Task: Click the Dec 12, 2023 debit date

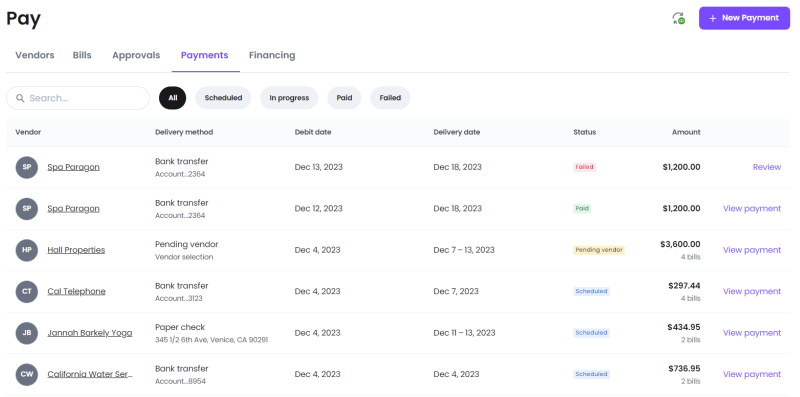Action: (318, 208)
